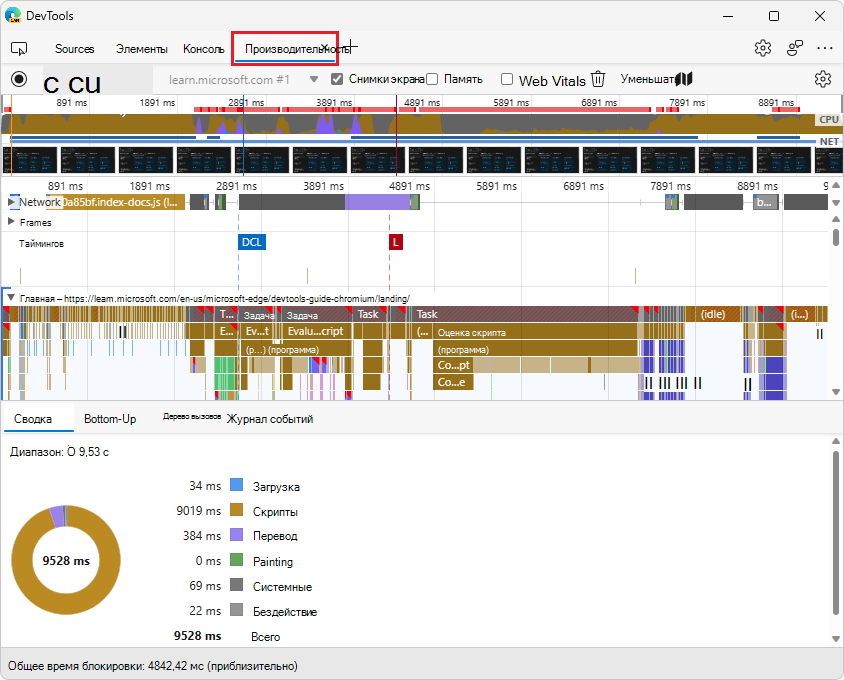The image size is (844, 680).
Task: Click the NET overview label
Action: tap(829, 142)
